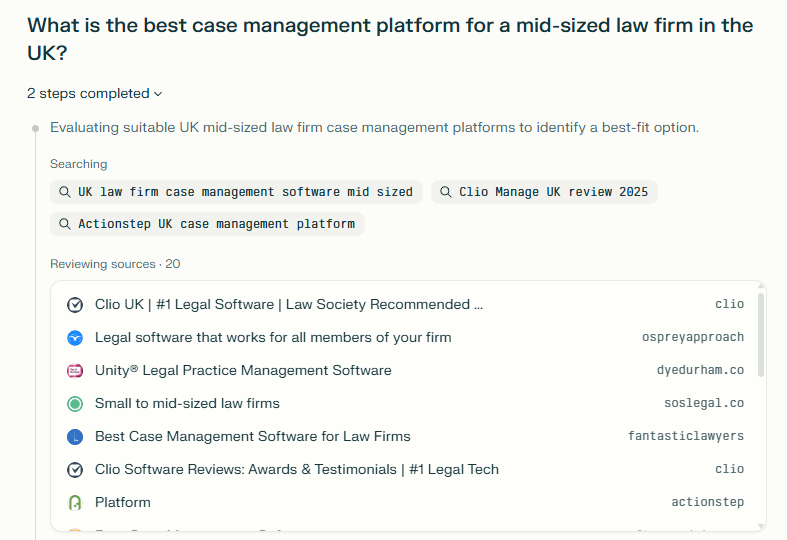Image resolution: width=787 pixels, height=540 pixels.
Task: Open 'Unity Legal Practice Management Software' source
Action: [x=243, y=370]
